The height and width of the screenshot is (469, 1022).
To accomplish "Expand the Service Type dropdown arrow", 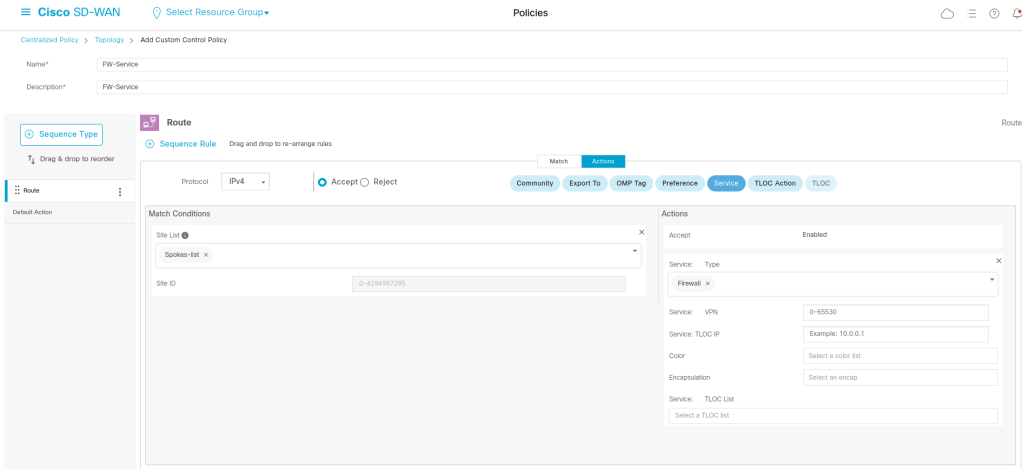I will click(992, 280).
